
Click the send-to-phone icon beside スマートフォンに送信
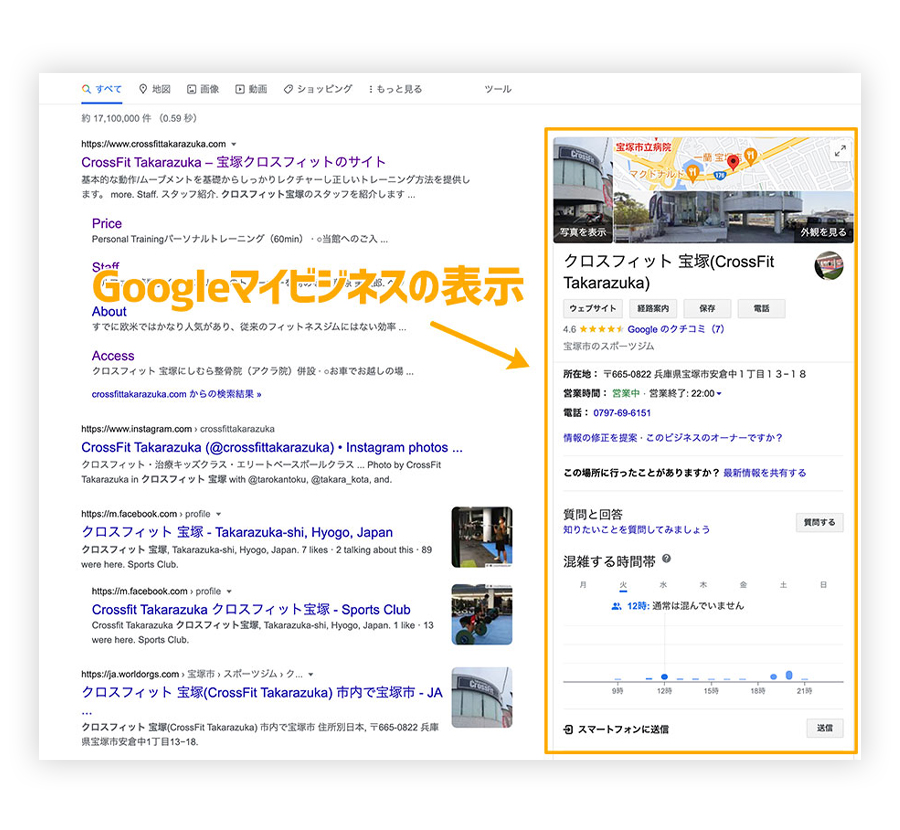pos(569,729)
